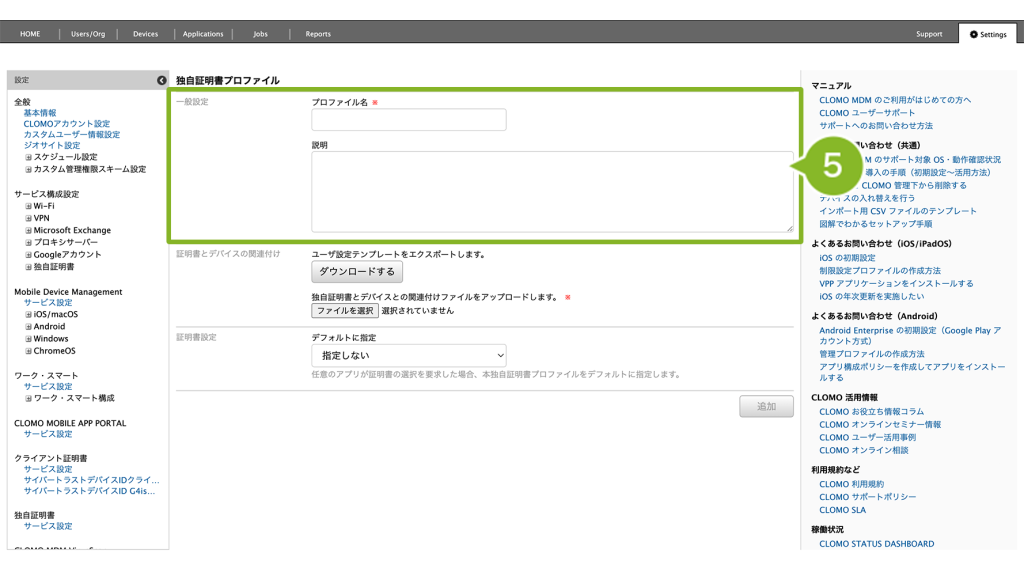Expand the スケジュール設定 node
The height and width of the screenshot is (576, 1024).
pyautogui.click(x=29, y=157)
